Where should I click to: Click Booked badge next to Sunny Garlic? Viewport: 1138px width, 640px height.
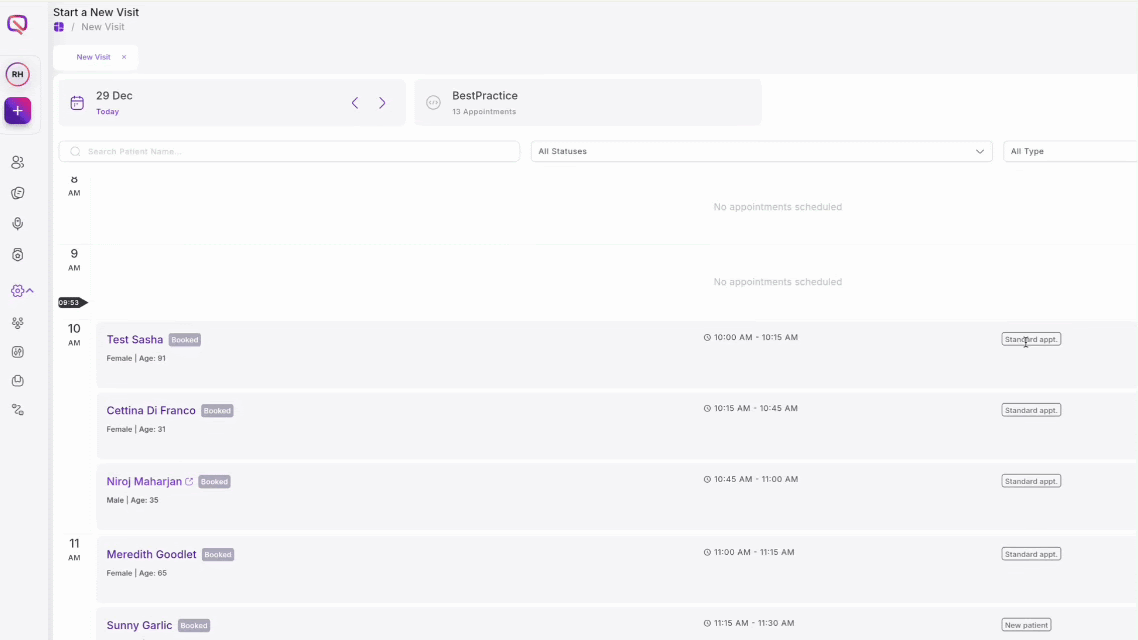click(x=194, y=625)
